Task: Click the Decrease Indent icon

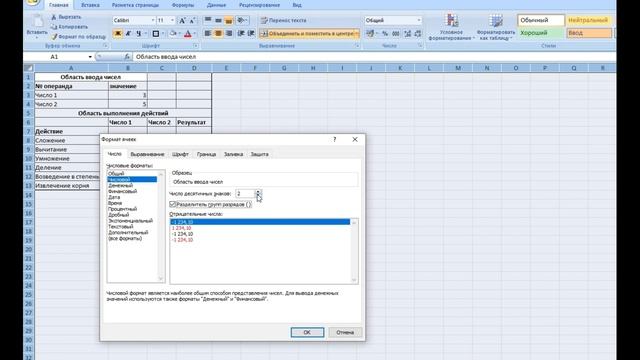Action: coord(241,33)
